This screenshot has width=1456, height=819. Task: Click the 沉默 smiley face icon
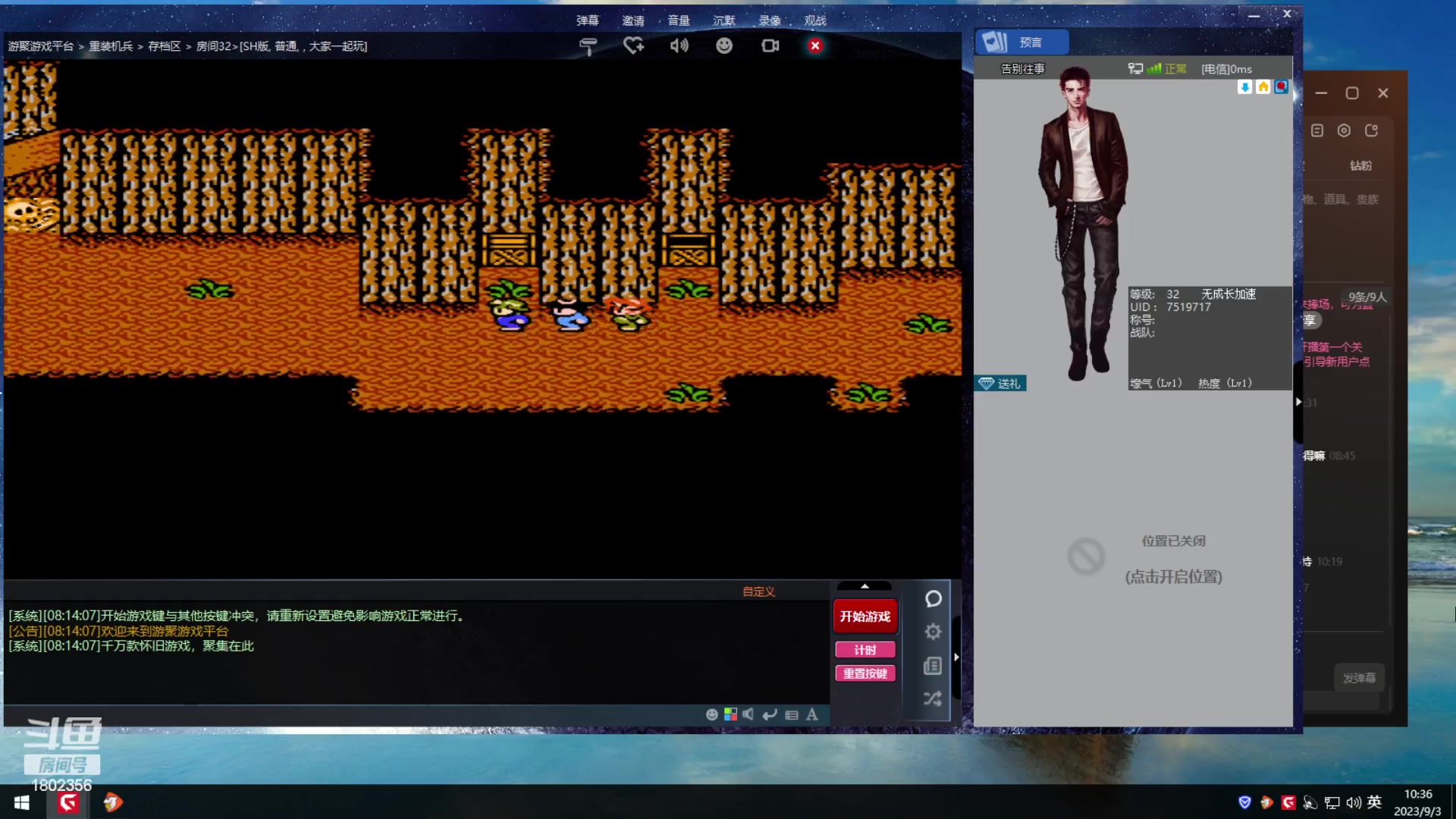(724, 45)
